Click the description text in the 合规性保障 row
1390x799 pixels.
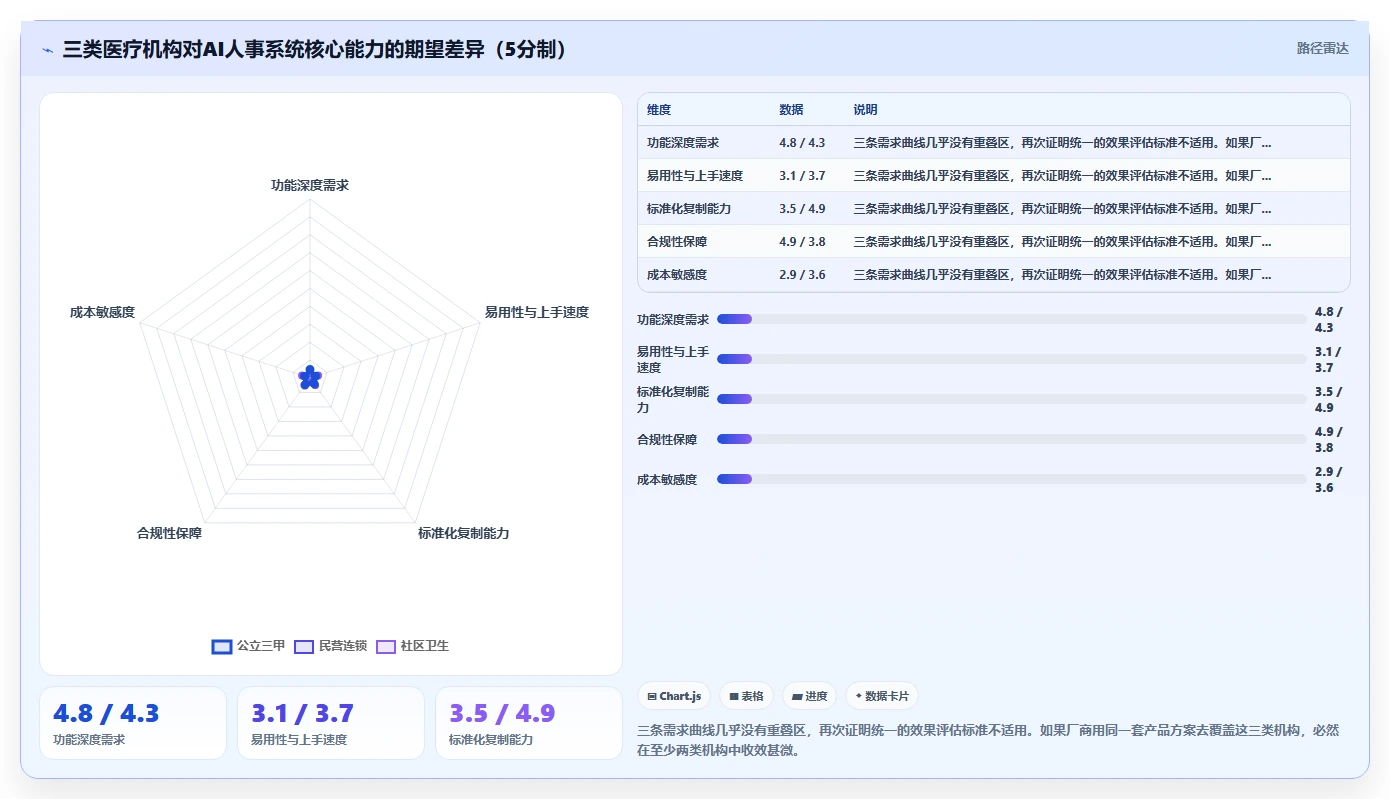tap(1062, 242)
